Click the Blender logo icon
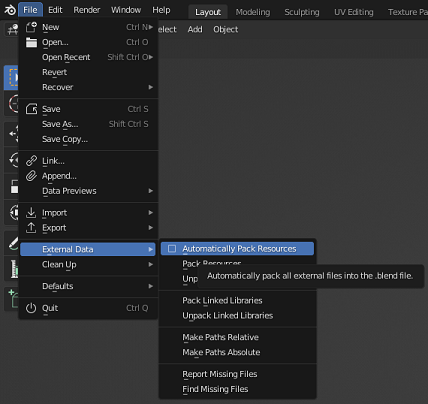 click(10, 10)
